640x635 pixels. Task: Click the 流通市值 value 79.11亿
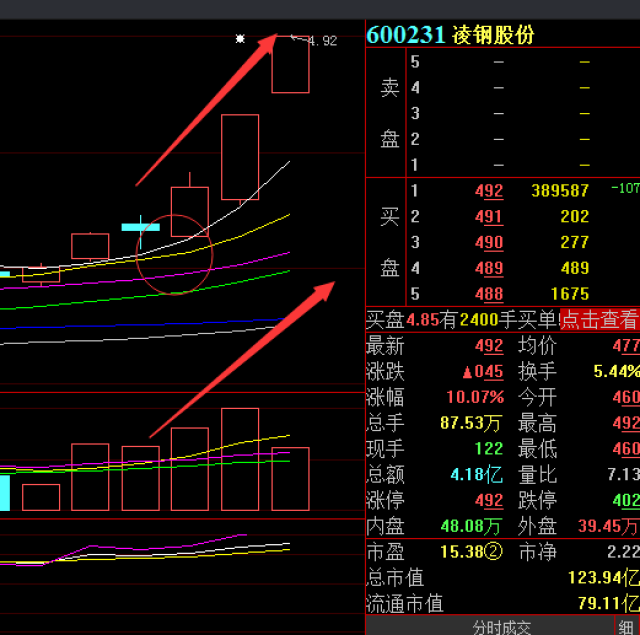(609, 604)
